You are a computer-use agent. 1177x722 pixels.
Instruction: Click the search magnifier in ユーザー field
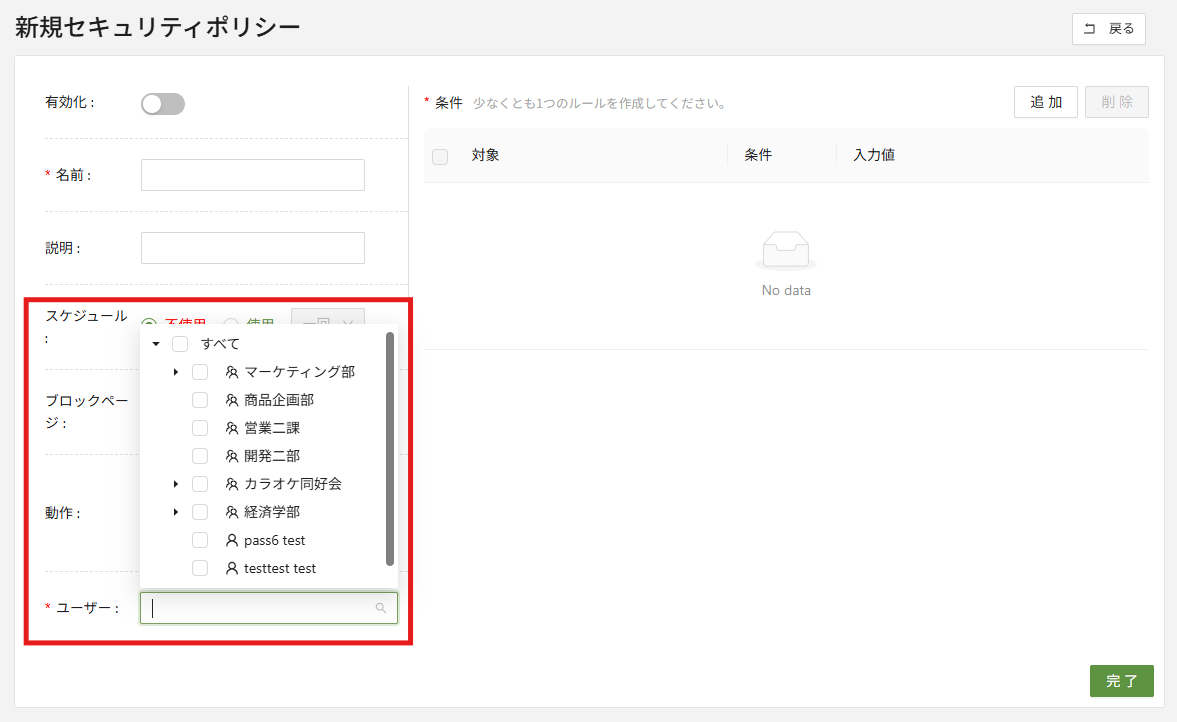381,608
